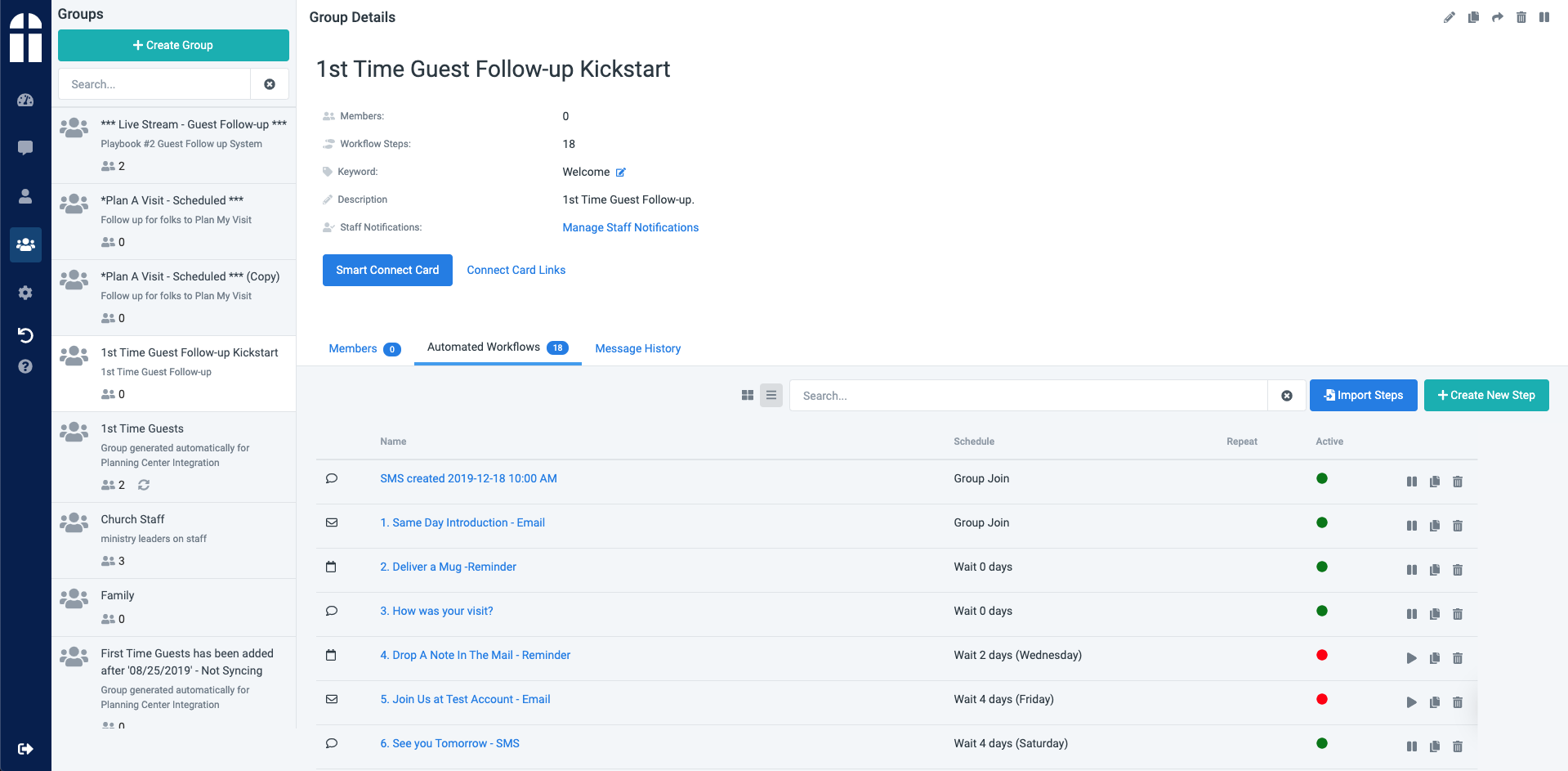Click the workflow steps search field
The height and width of the screenshot is (771, 1568).
pyautogui.click(x=1028, y=396)
